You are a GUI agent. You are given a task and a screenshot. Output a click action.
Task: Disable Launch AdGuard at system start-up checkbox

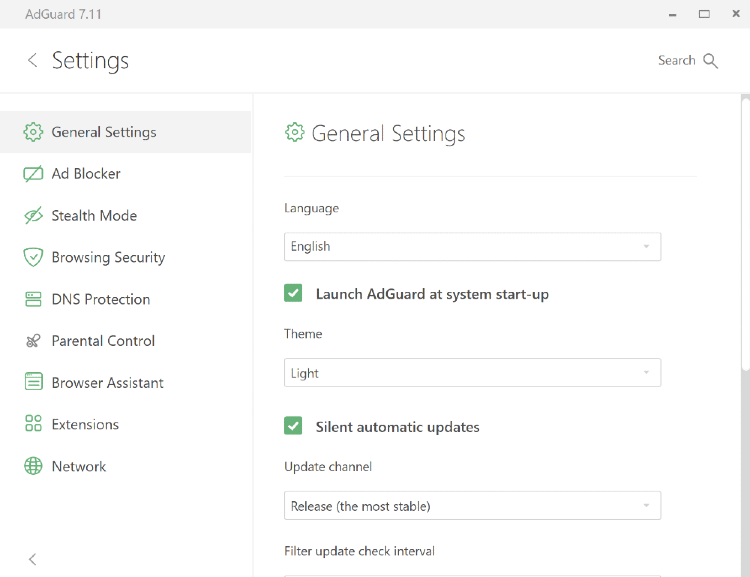(293, 293)
